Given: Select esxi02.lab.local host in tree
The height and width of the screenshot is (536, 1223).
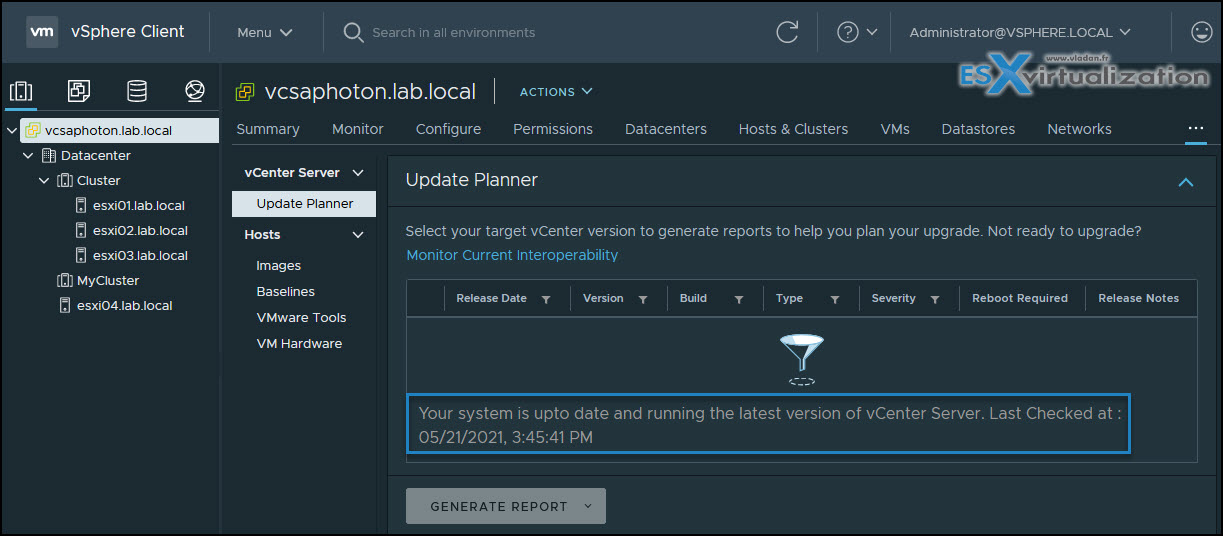Looking at the screenshot, I should [x=139, y=231].
